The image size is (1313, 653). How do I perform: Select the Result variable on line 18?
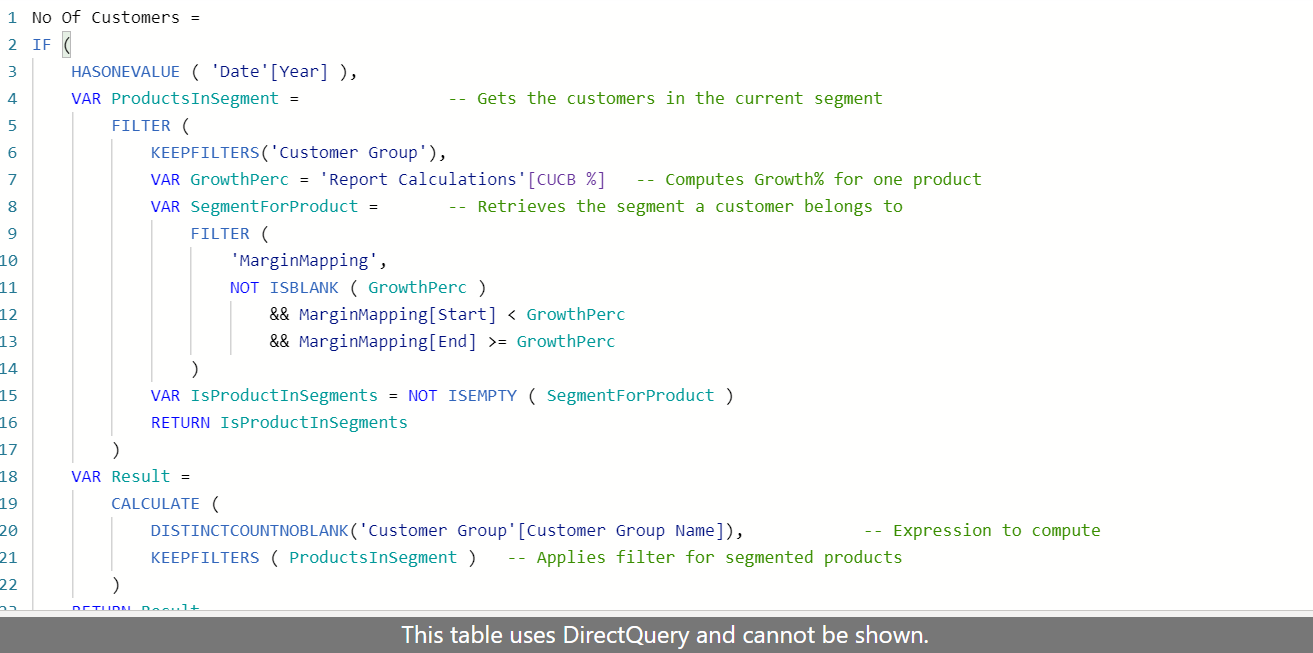[140, 476]
